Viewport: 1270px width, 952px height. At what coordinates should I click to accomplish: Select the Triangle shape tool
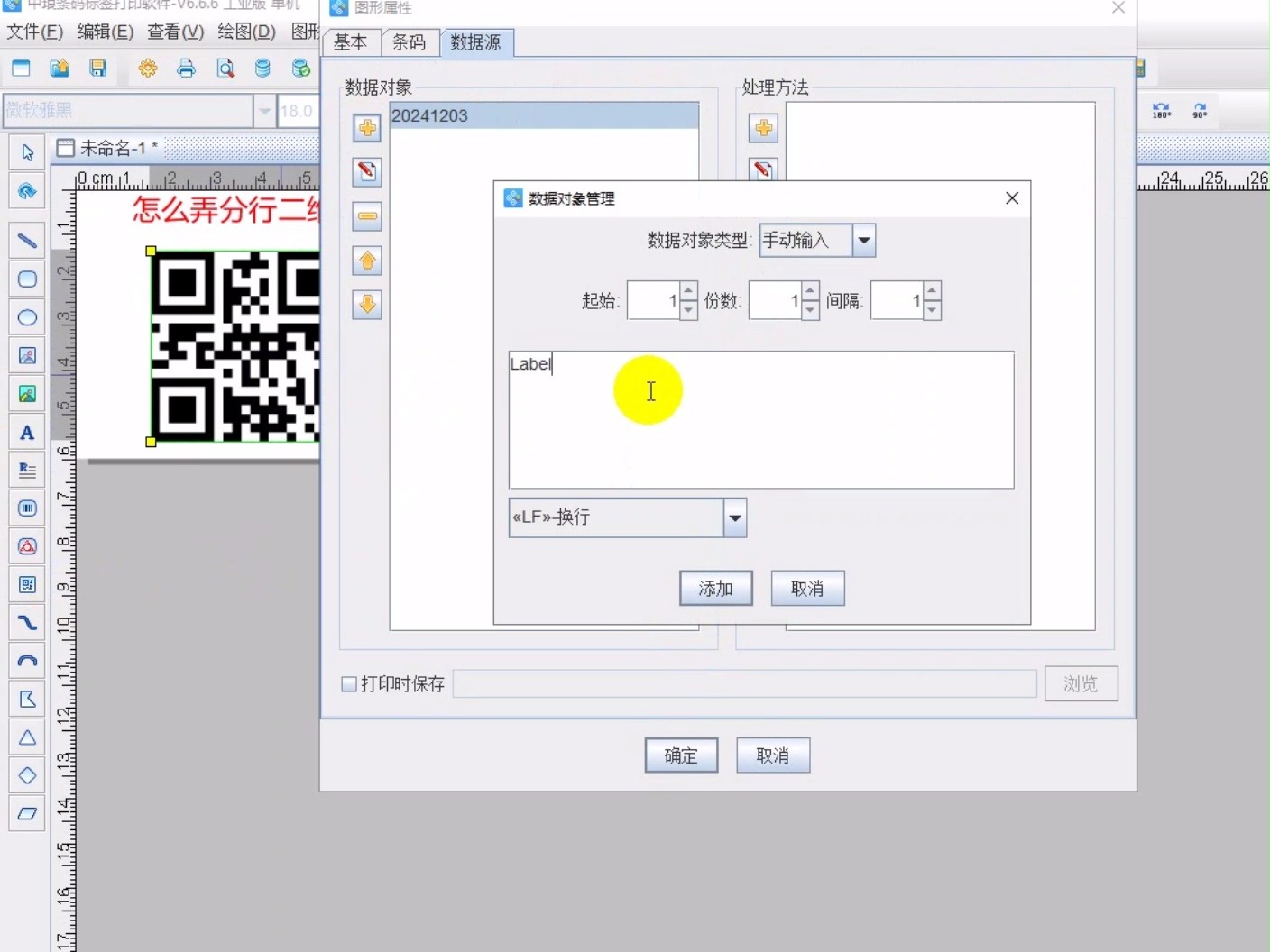pyautogui.click(x=27, y=737)
